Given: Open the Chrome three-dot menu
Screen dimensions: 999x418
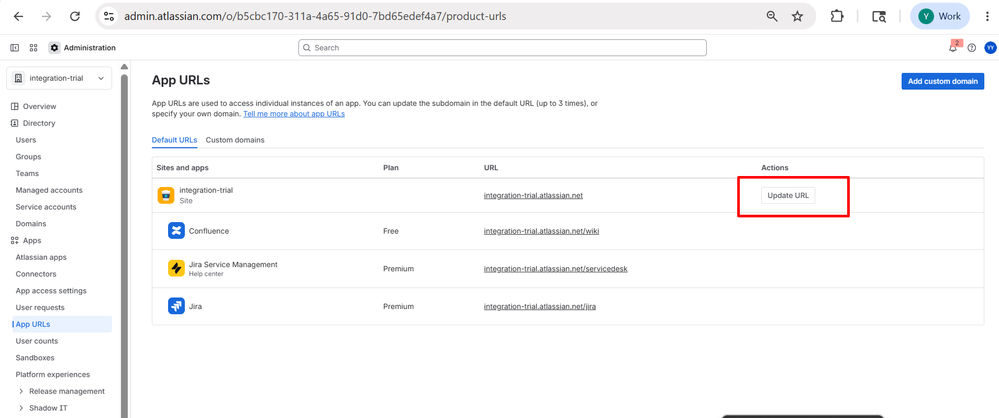Looking at the screenshot, I should pyautogui.click(x=986, y=17).
